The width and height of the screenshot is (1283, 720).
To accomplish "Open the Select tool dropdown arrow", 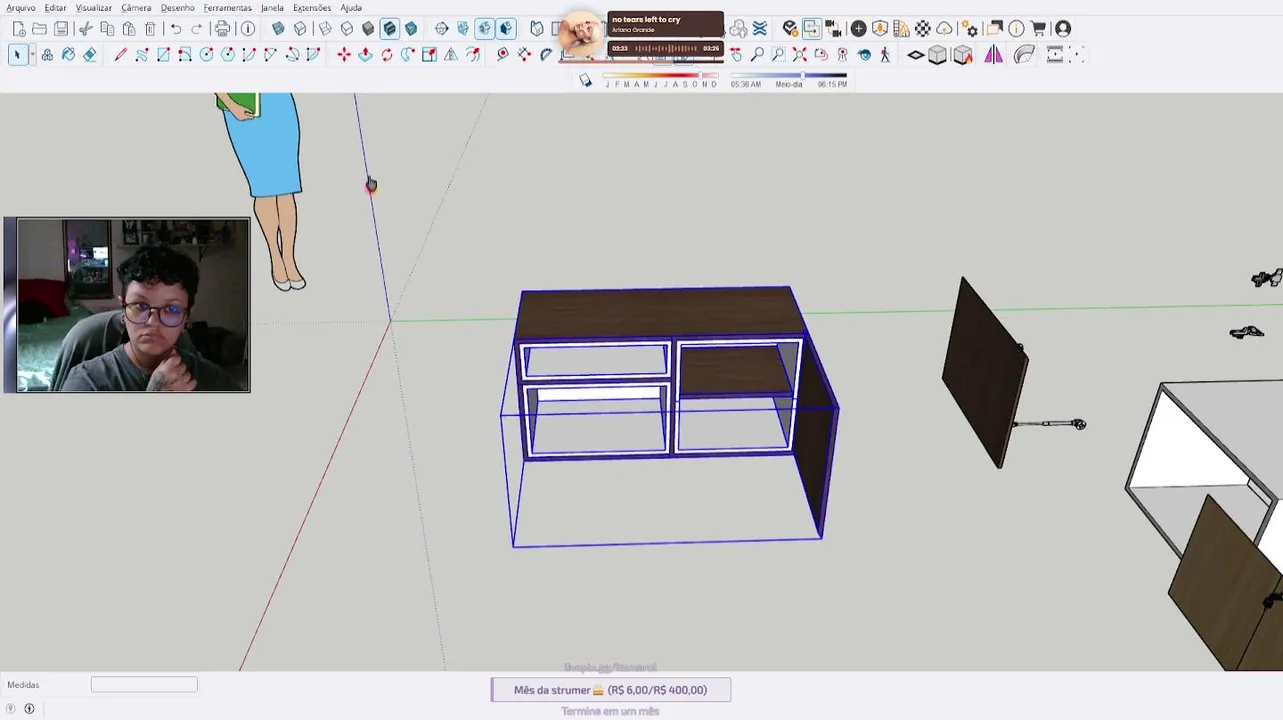I will [32, 55].
